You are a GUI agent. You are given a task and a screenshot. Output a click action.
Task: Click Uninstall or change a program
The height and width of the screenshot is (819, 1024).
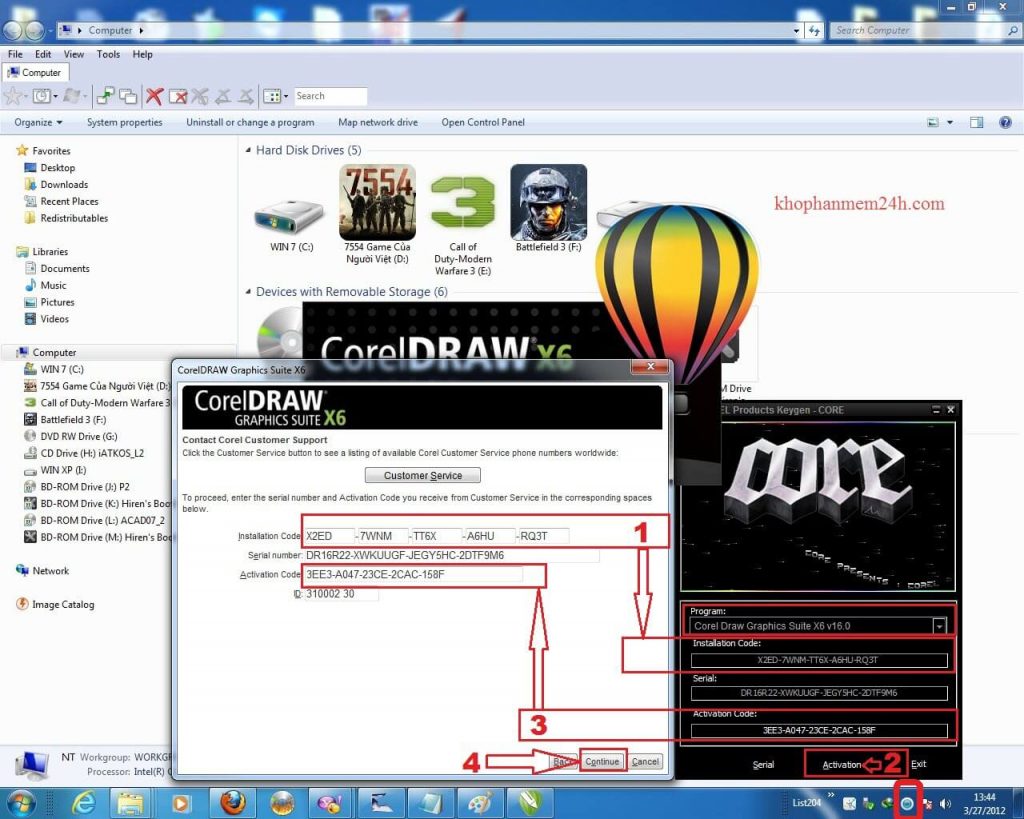pyautogui.click(x=250, y=122)
